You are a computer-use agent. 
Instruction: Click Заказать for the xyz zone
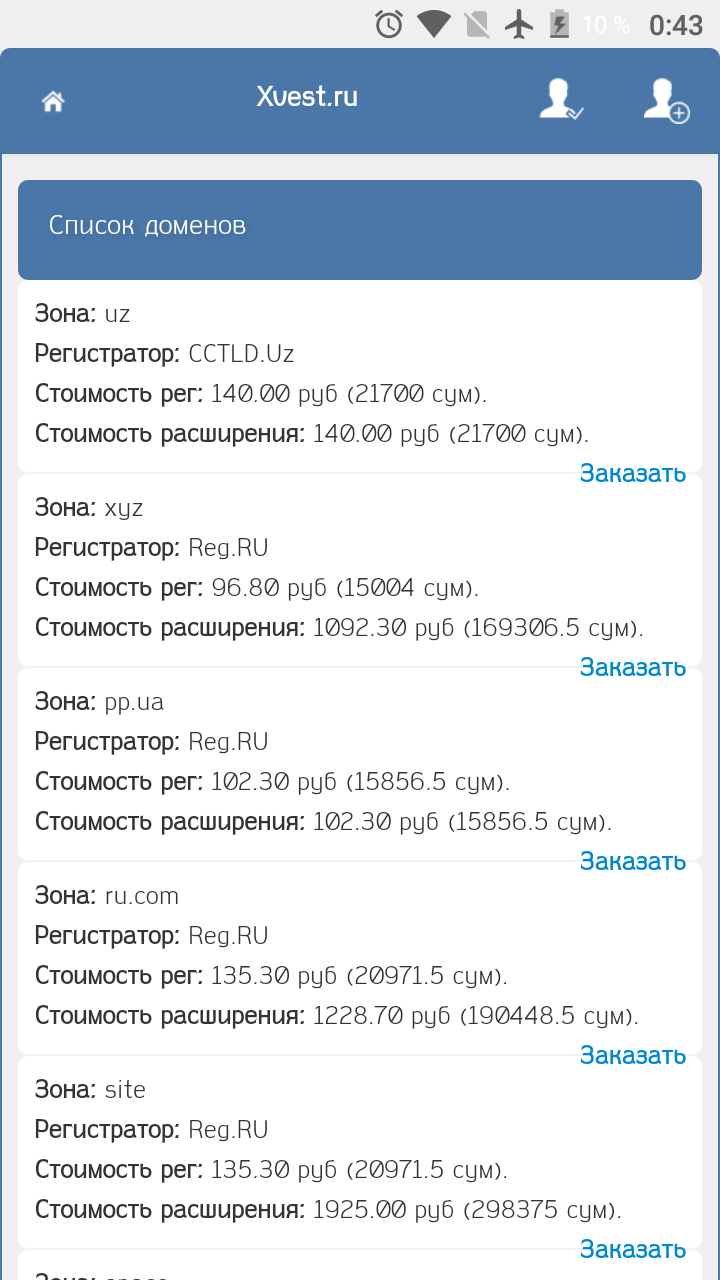[632, 667]
